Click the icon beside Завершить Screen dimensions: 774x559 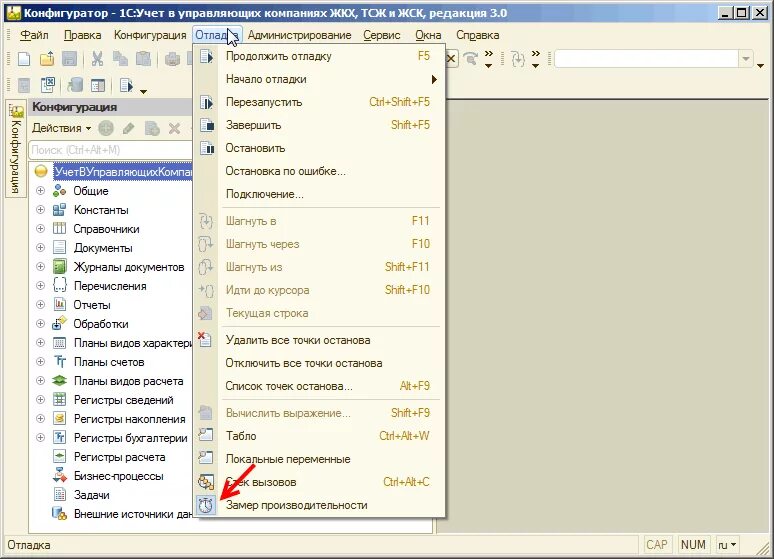(x=206, y=125)
